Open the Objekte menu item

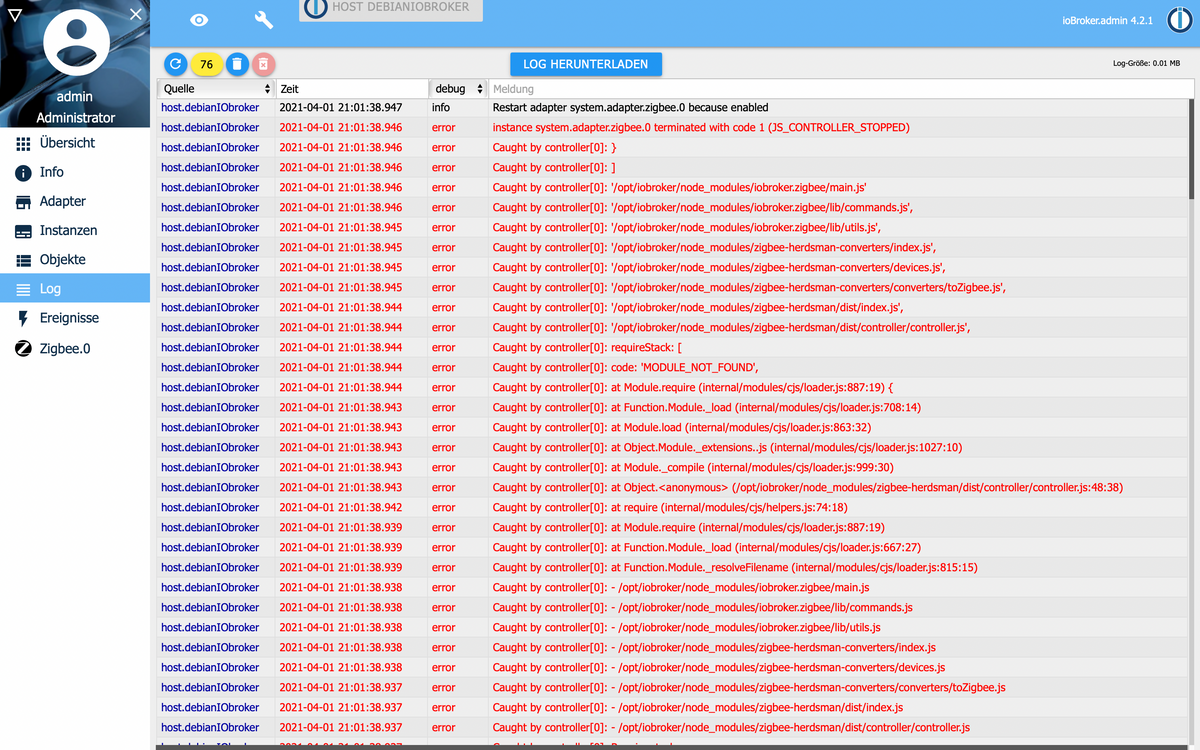coord(75,259)
